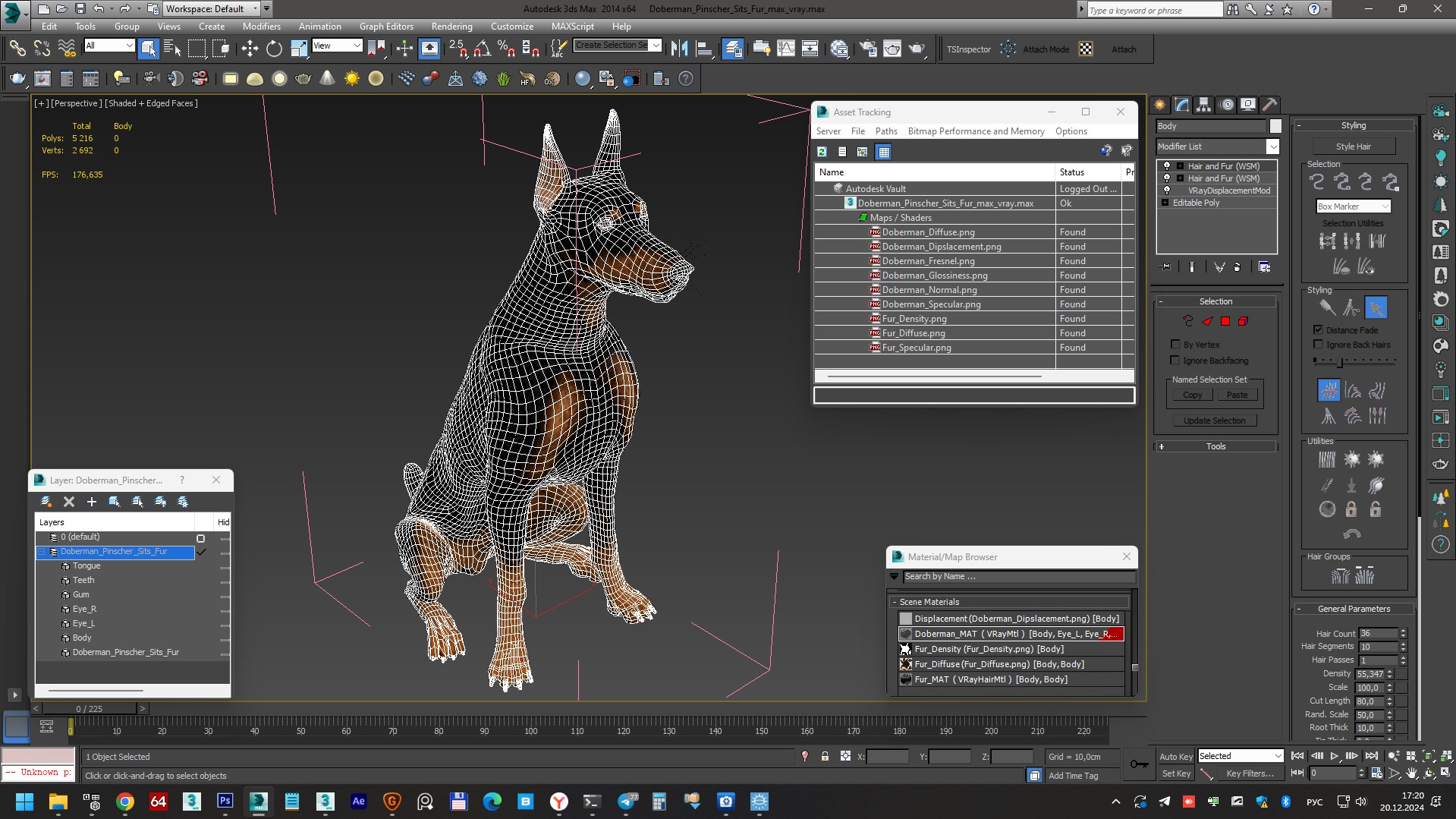Image resolution: width=1456 pixels, height=819 pixels.
Task: Open the Mirror tool
Action: pyautogui.click(x=679, y=49)
